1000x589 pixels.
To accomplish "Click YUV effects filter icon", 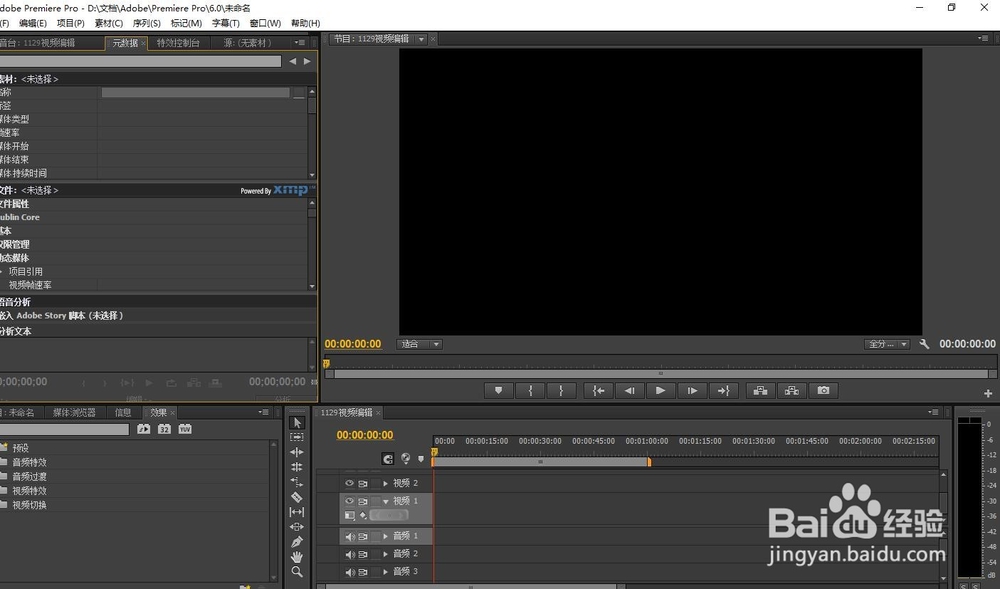I will tap(185, 429).
